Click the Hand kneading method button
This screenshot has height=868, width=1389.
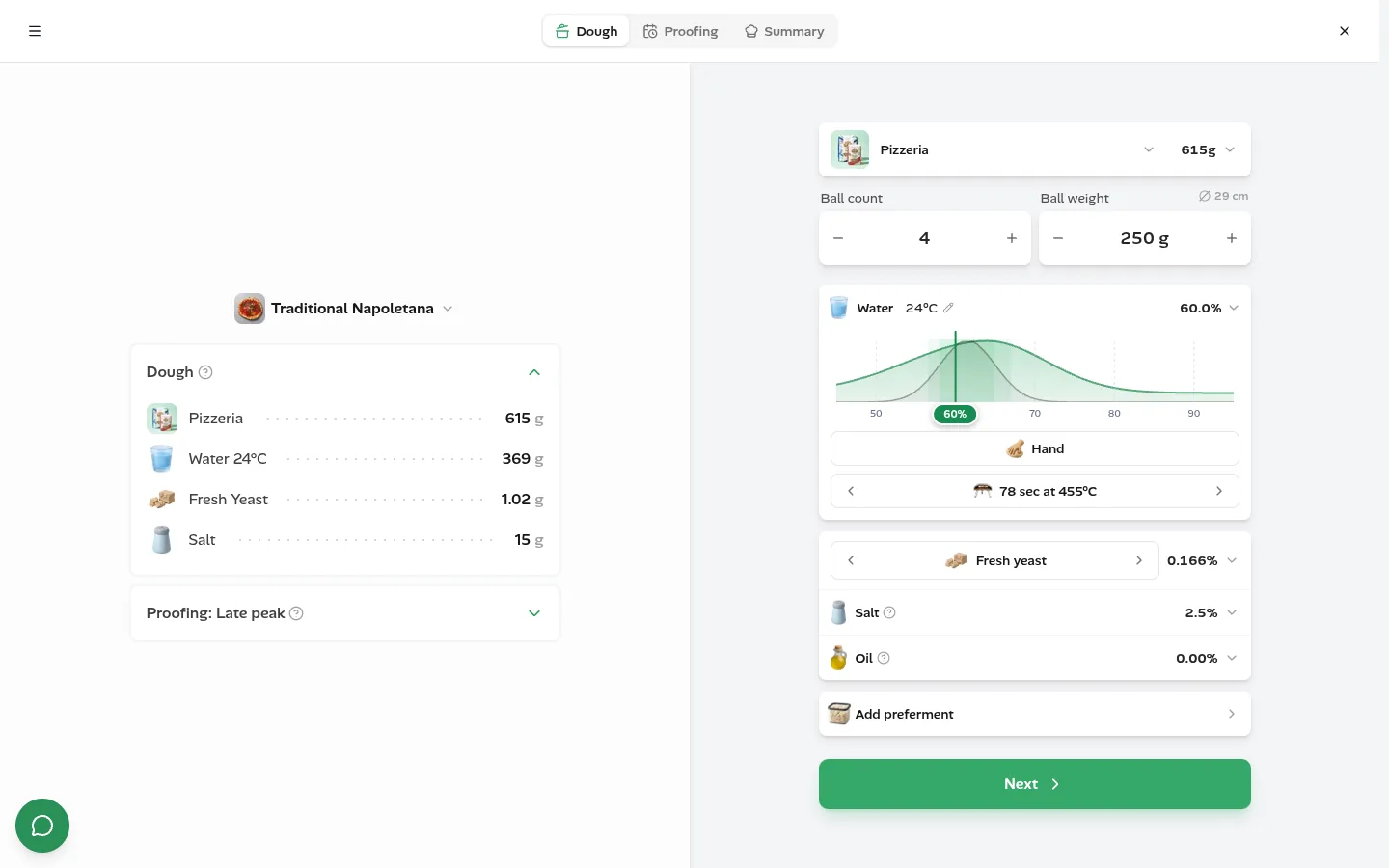click(x=1035, y=448)
